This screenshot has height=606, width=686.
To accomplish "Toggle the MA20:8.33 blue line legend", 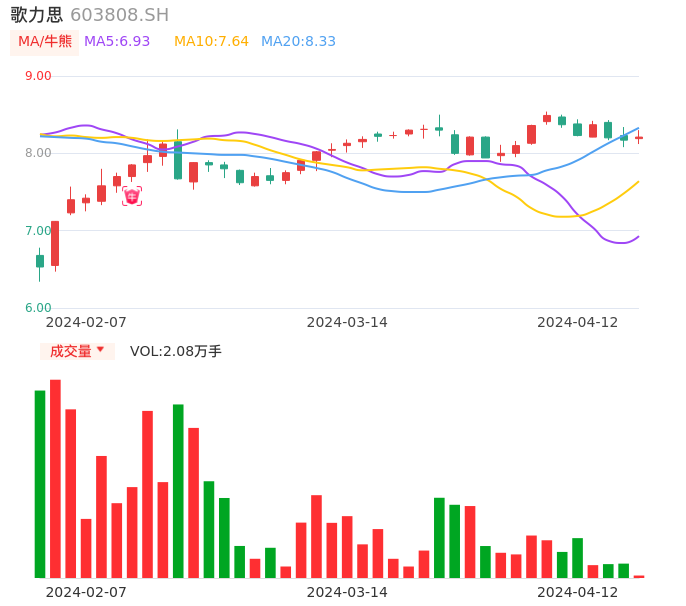I will coord(298,42).
